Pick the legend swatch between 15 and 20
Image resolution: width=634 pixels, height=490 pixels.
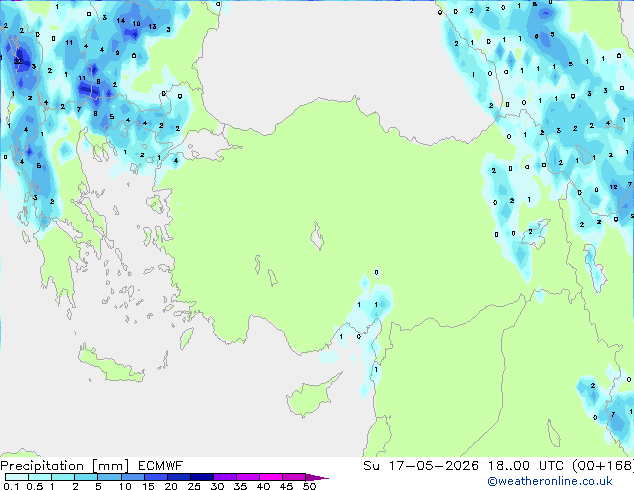click(x=156, y=477)
